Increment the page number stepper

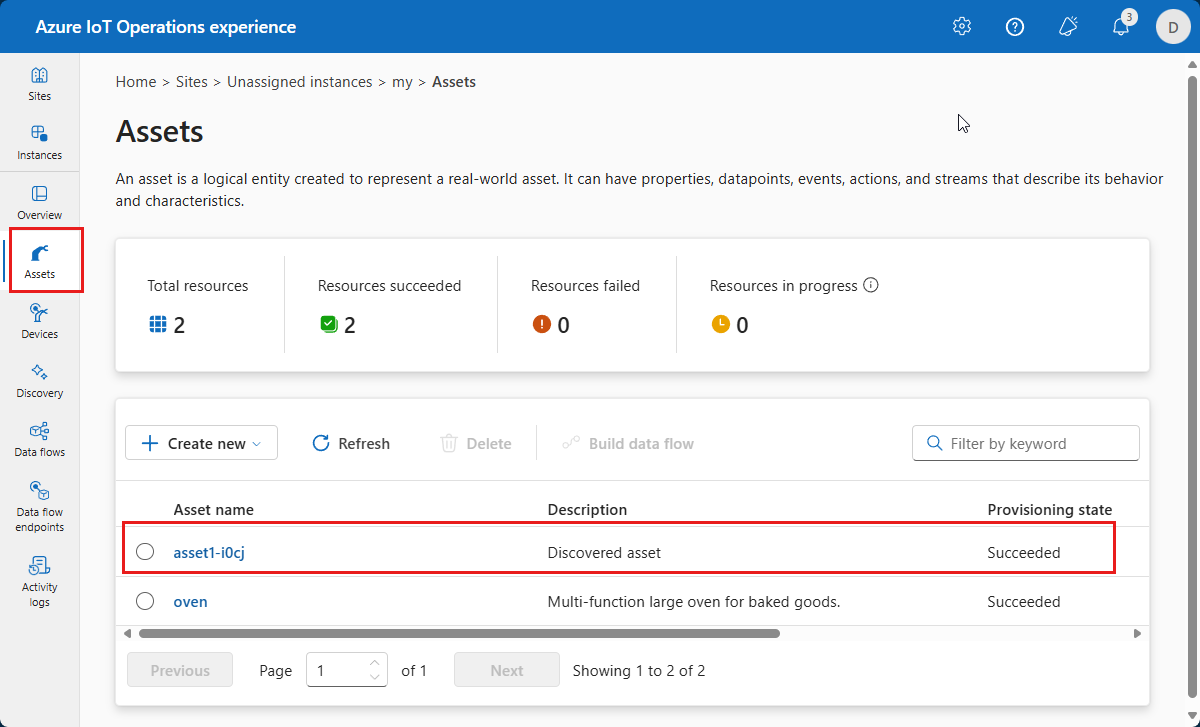pyautogui.click(x=375, y=663)
